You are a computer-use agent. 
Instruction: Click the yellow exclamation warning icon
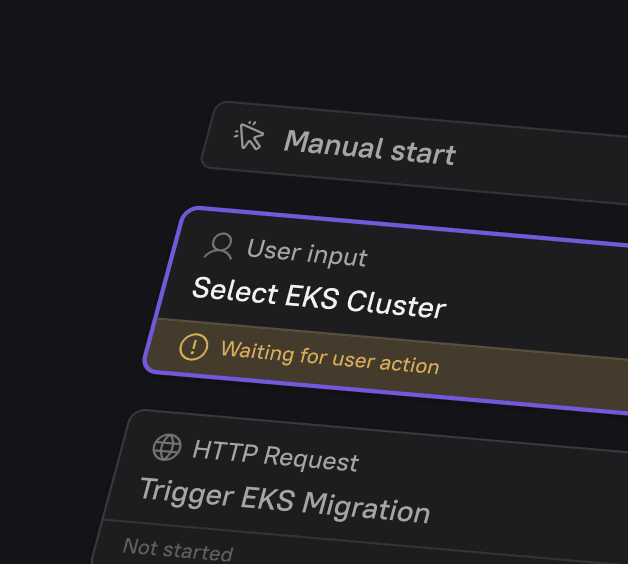coord(193,347)
